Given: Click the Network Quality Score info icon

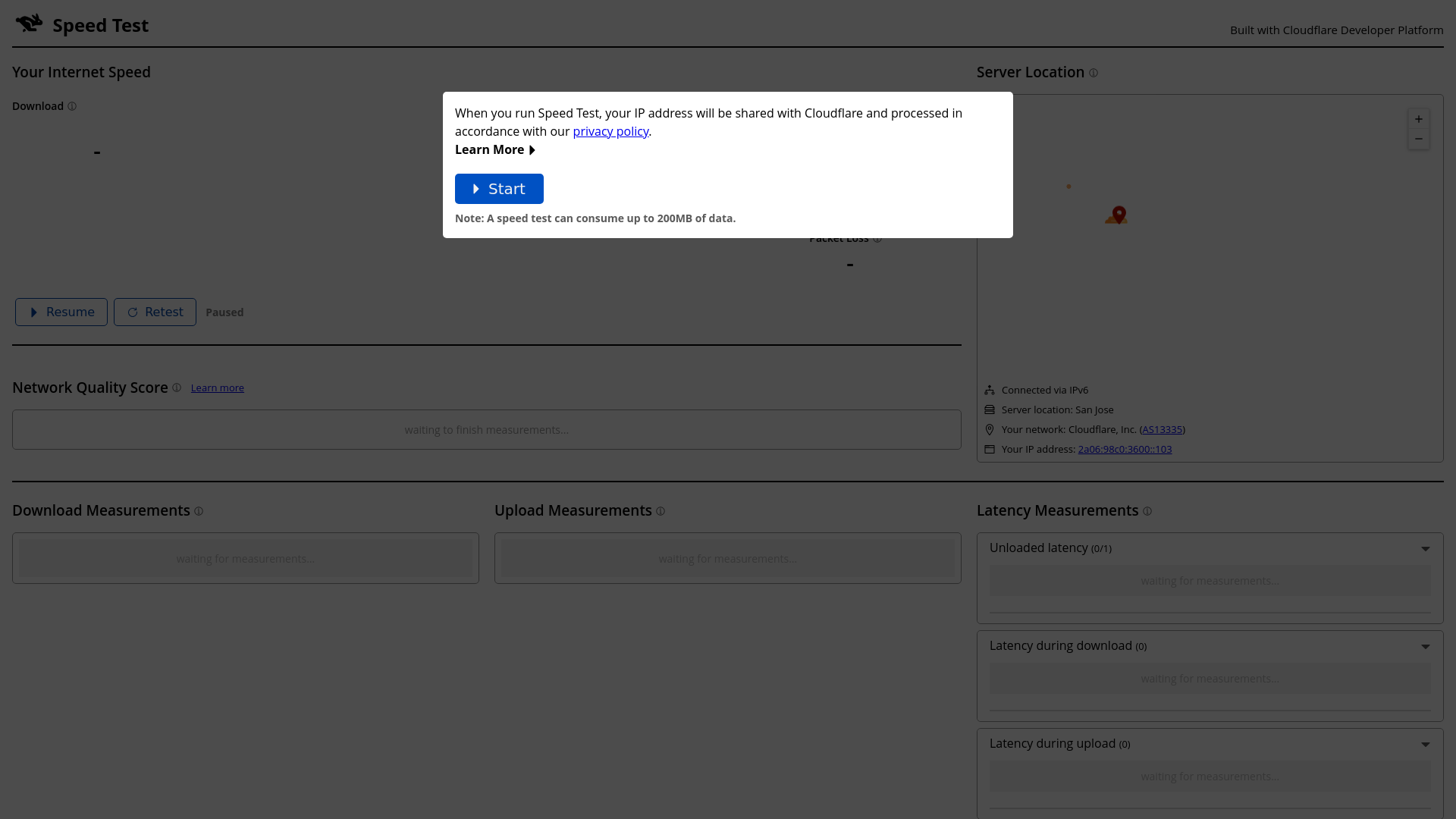Looking at the screenshot, I should [177, 388].
